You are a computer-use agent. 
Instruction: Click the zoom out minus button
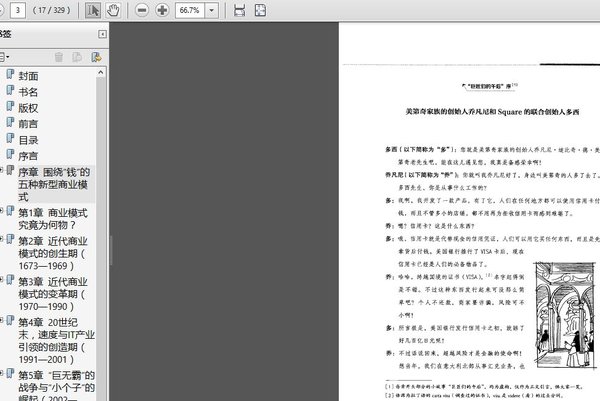tap(142, 10)
